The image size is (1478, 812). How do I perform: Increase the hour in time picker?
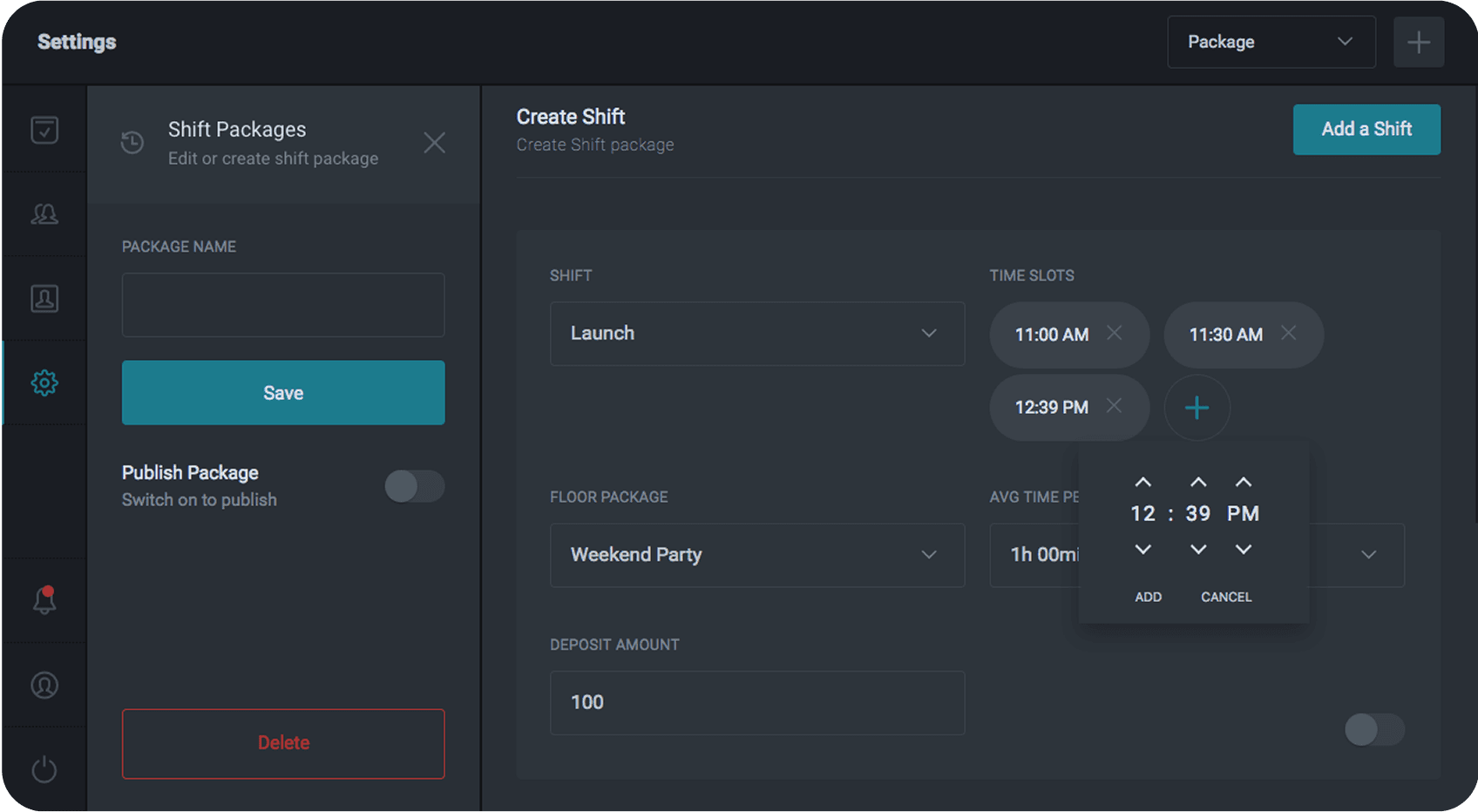(x=1142, y=482)
